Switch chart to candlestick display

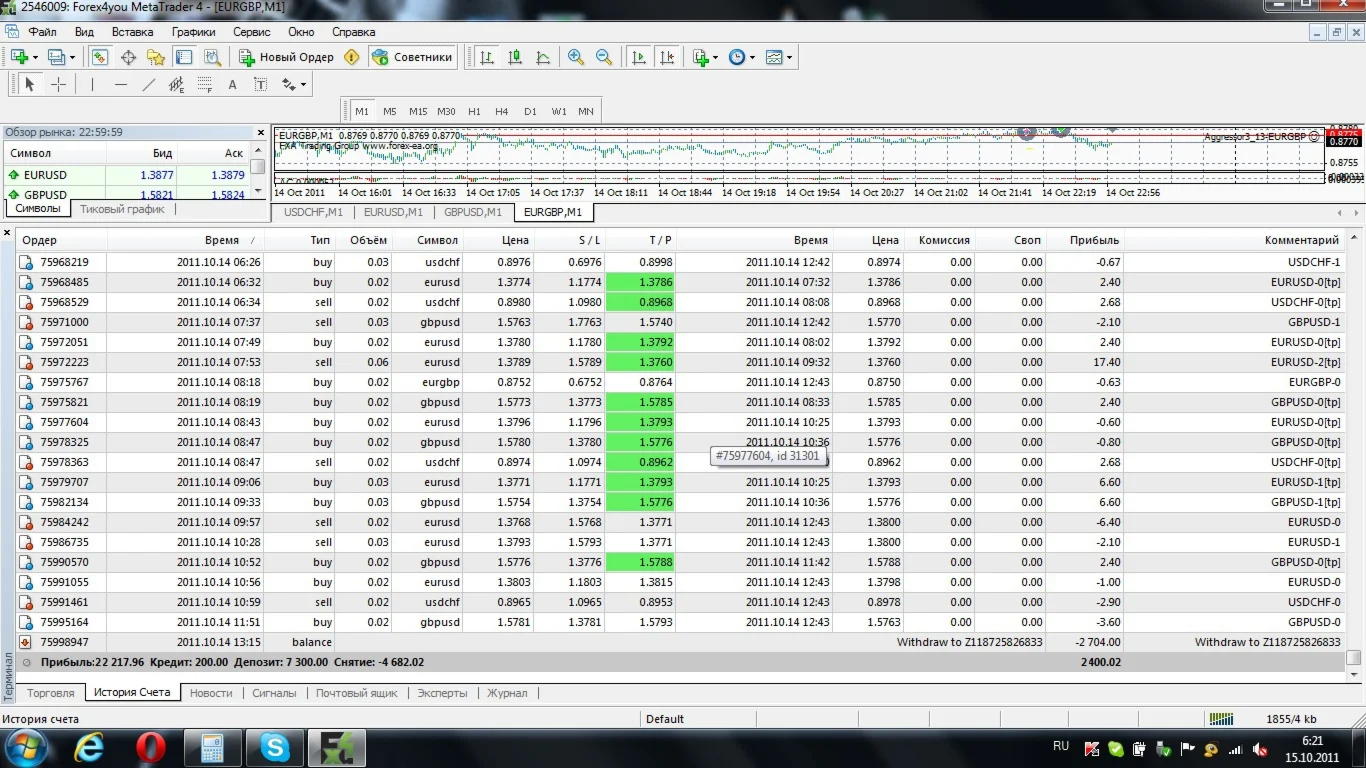pyautogui.click(x=515, y=57)
